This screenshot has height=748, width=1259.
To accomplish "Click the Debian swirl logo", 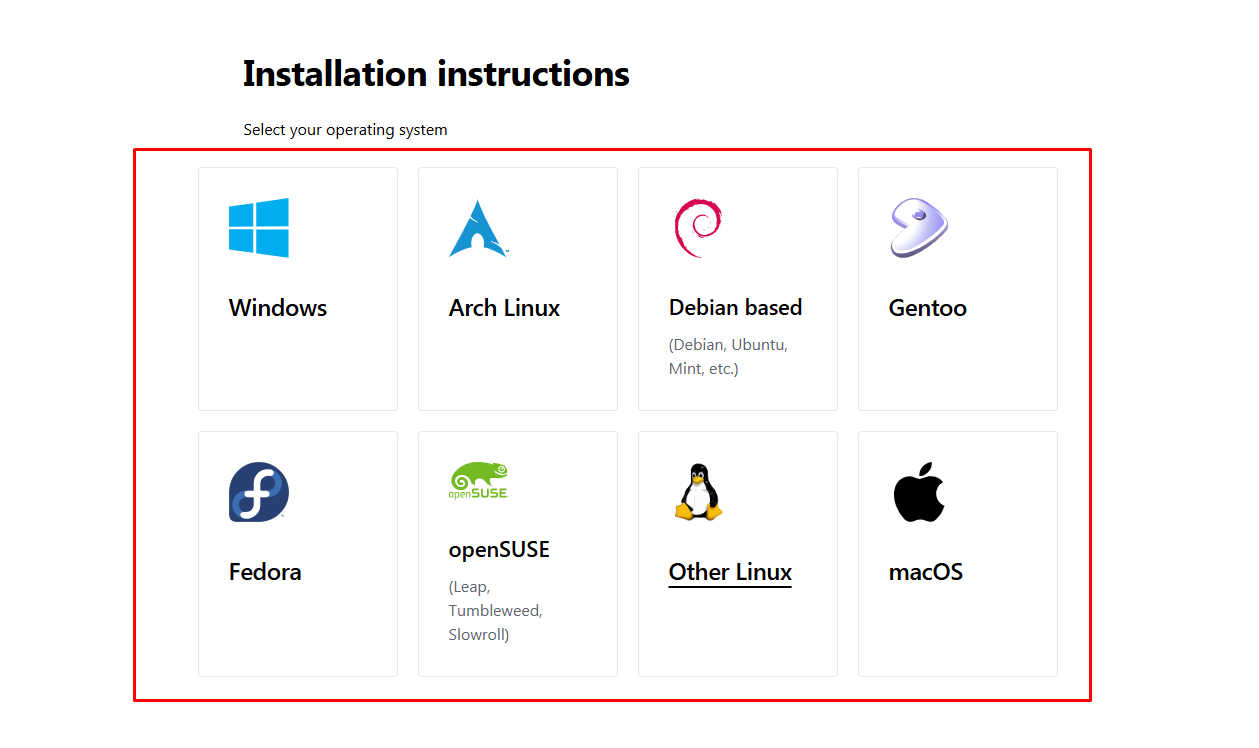I will [x=697, y=228].
